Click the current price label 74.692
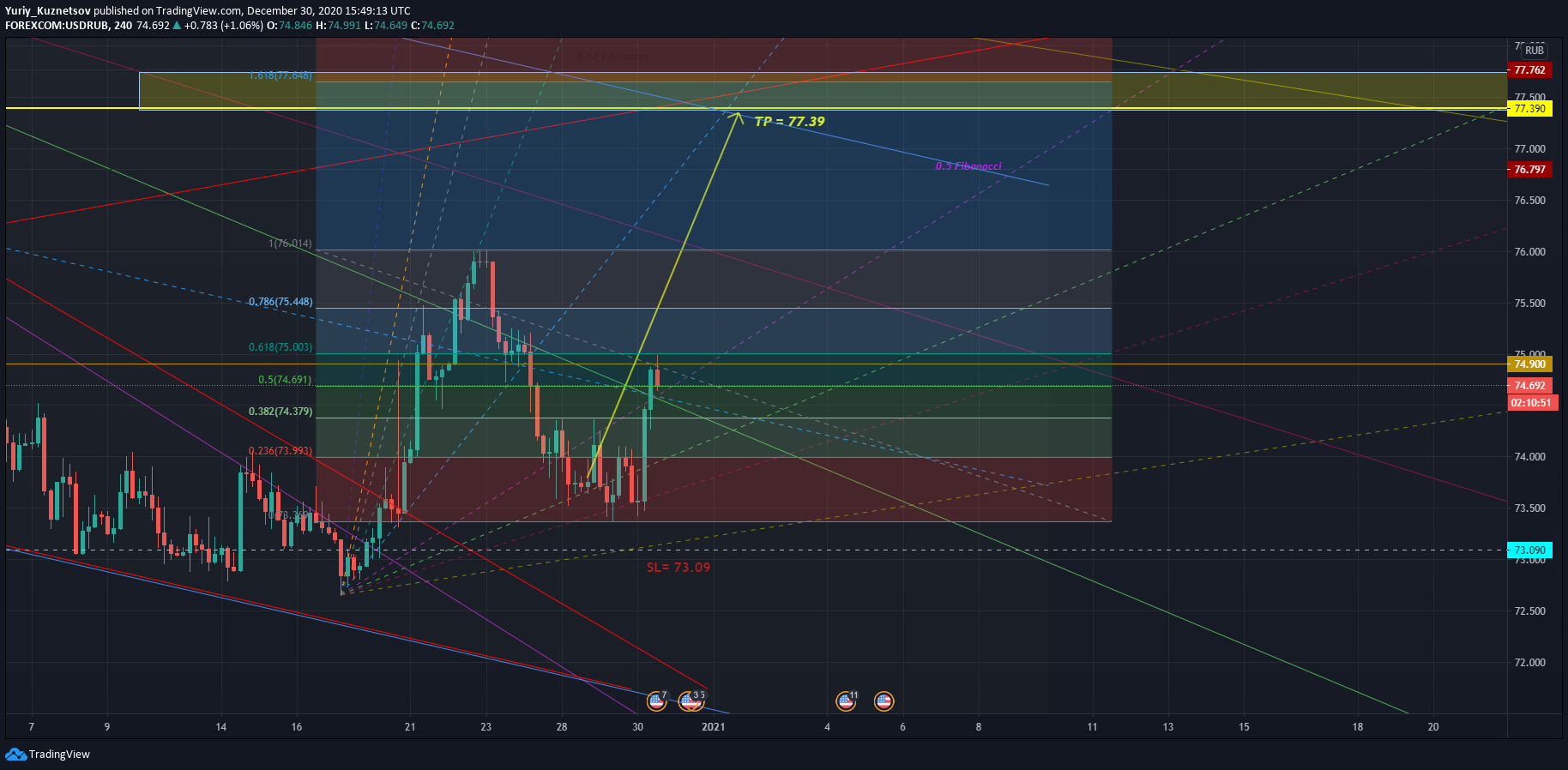This screenshot has width=1568, height=770. (1529, 386)
